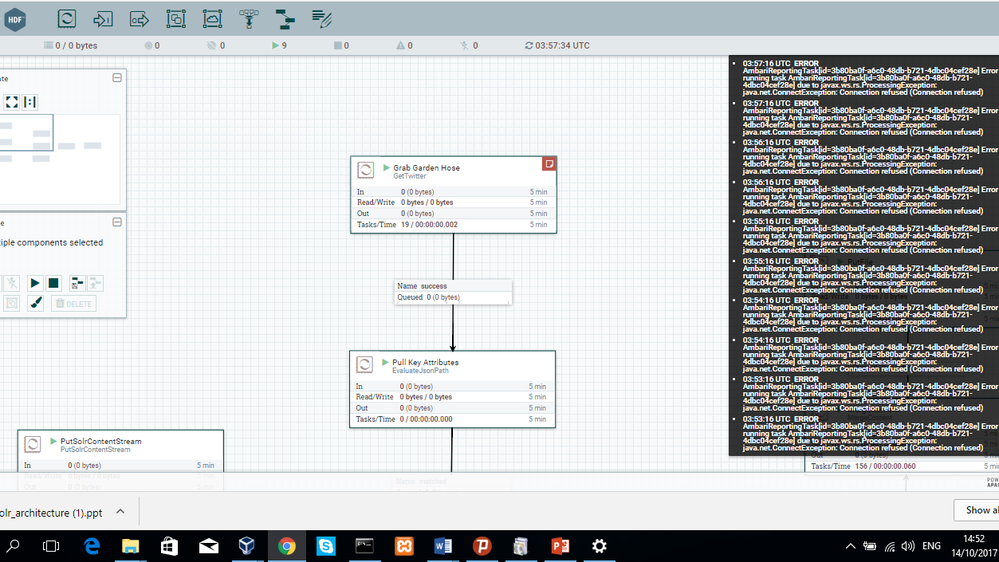Select the Remote Process Group cloud icon
The height and width of the screenshot is (562, 999).
pyautogui.click(x=212, y=18)
